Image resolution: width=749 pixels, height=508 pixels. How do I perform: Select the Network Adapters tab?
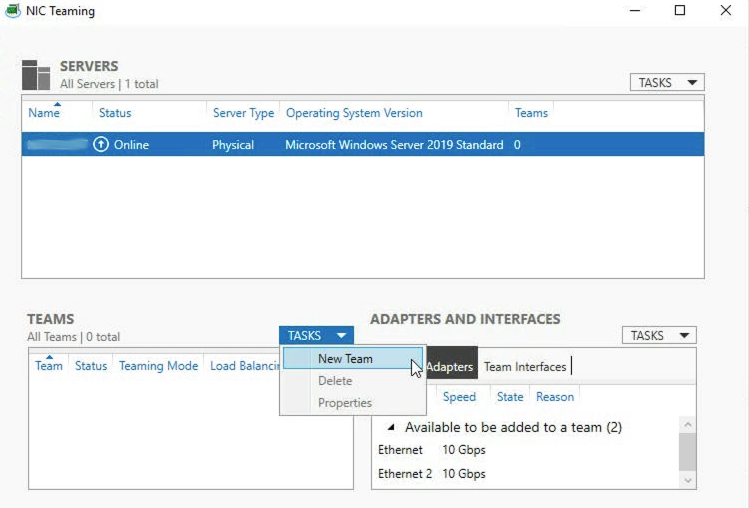pyautogui.click(x=450, y=367)
